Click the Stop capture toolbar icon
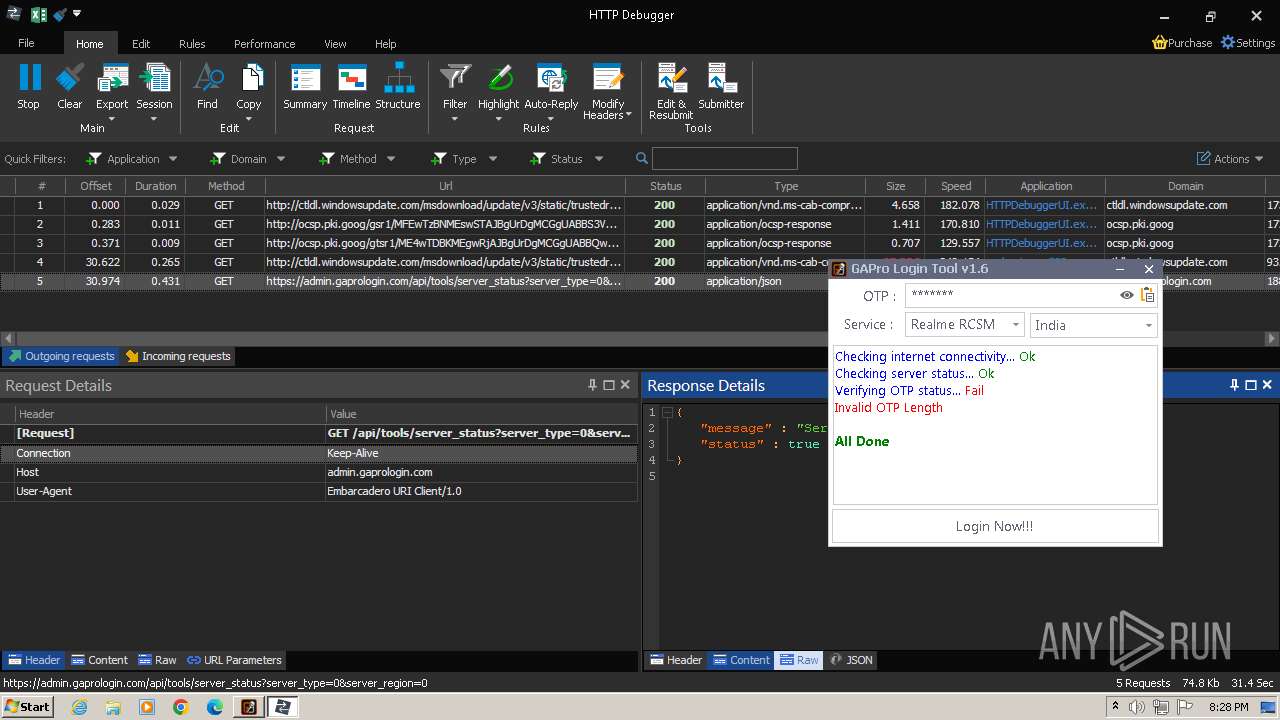Screen dimensions: 1280x720 pos(29,86)
